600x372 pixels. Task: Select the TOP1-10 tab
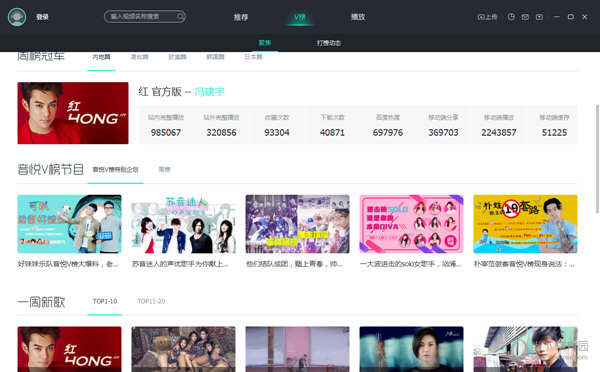[105, 301]
